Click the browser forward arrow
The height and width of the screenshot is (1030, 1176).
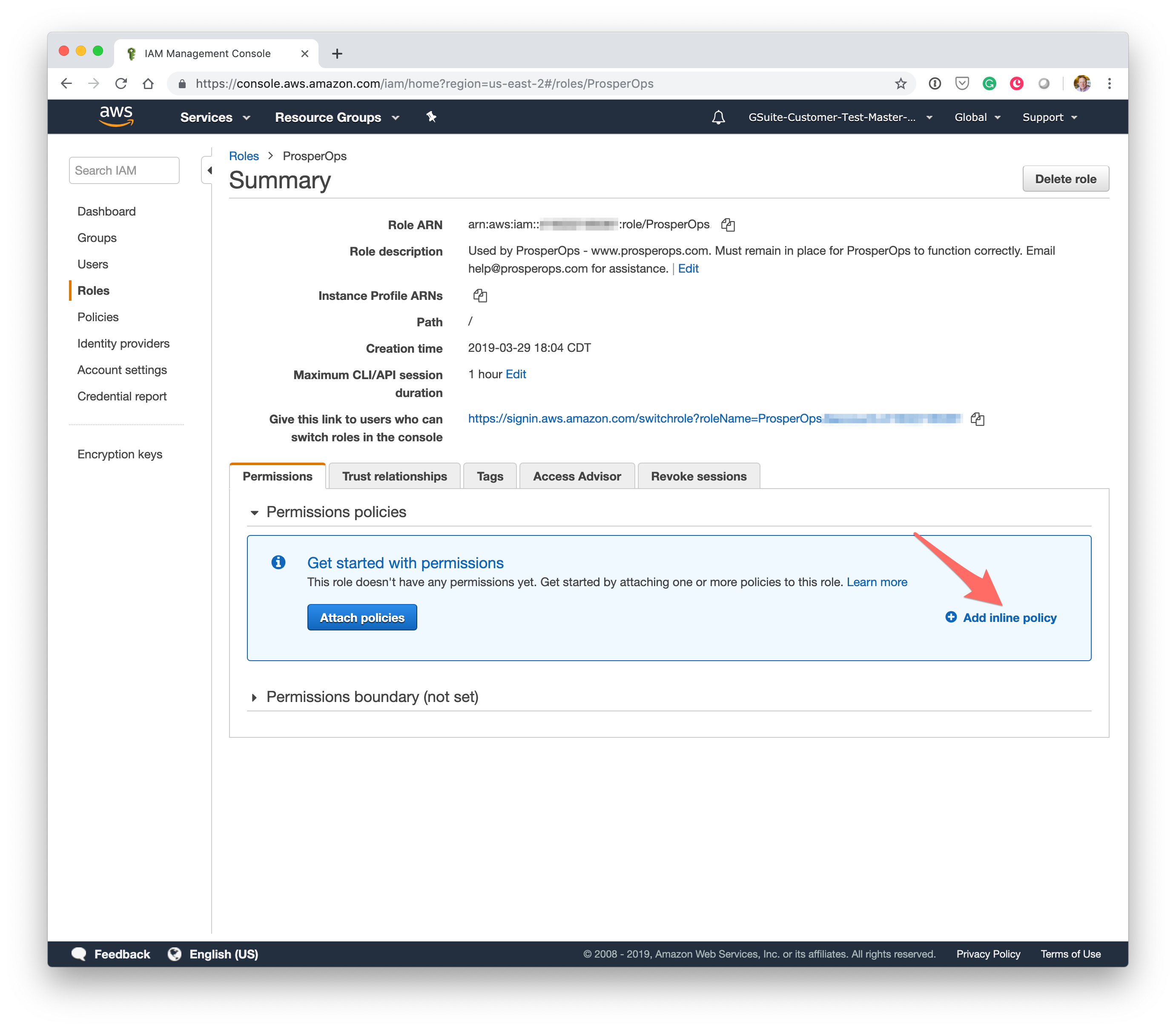point(94,83)
